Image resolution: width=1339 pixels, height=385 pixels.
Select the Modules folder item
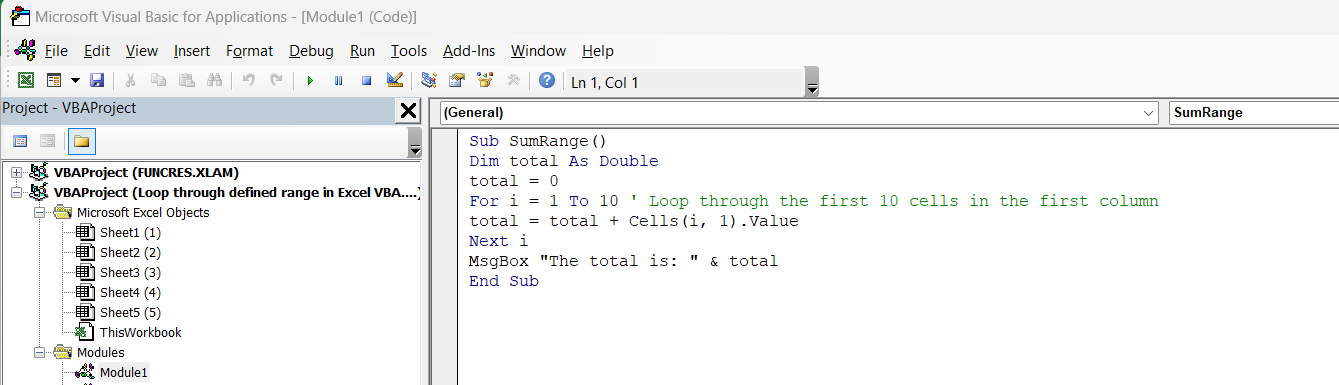pyautogui.click(x=100, y=352)
